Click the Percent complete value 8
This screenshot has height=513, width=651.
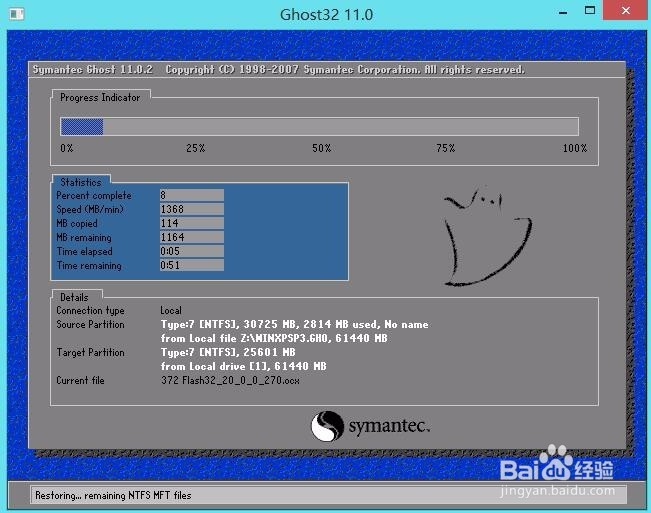pos(192,195)
